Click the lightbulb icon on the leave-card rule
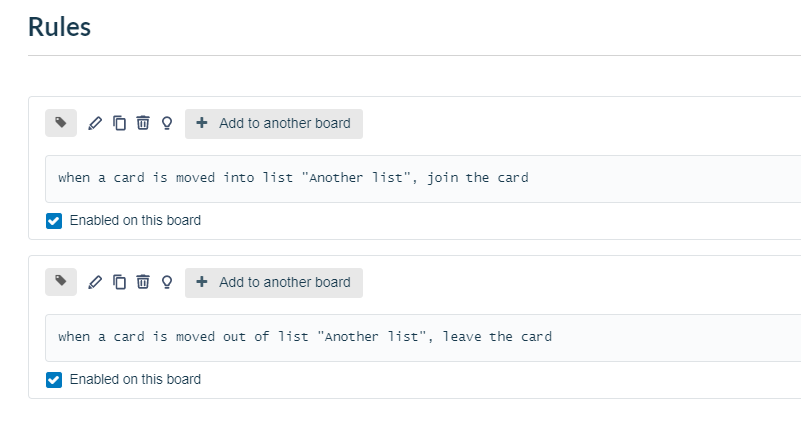 click(x=167, y=282)
